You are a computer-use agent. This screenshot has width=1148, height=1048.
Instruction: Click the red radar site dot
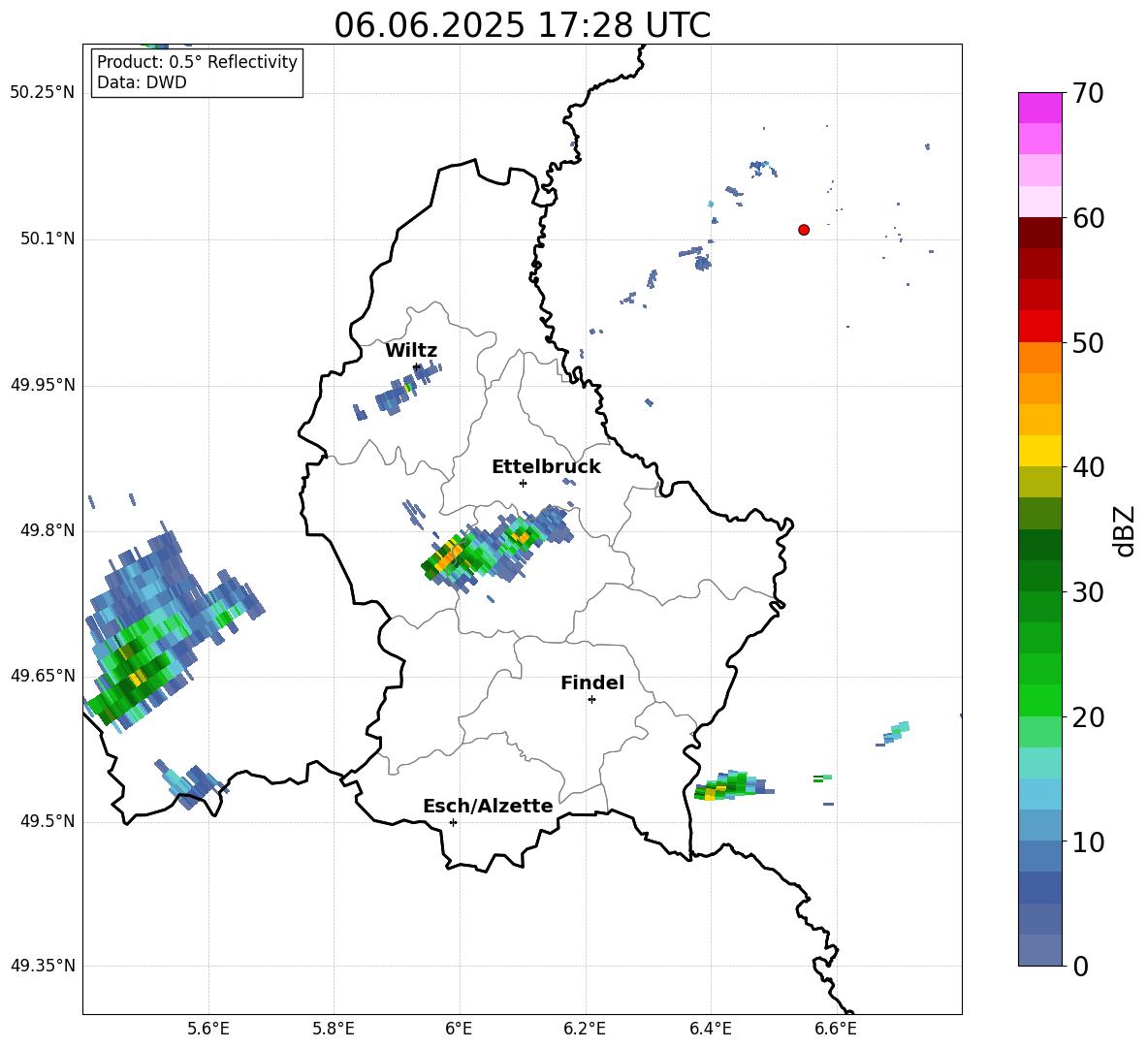pyautogui.click(x=803, y=230)
